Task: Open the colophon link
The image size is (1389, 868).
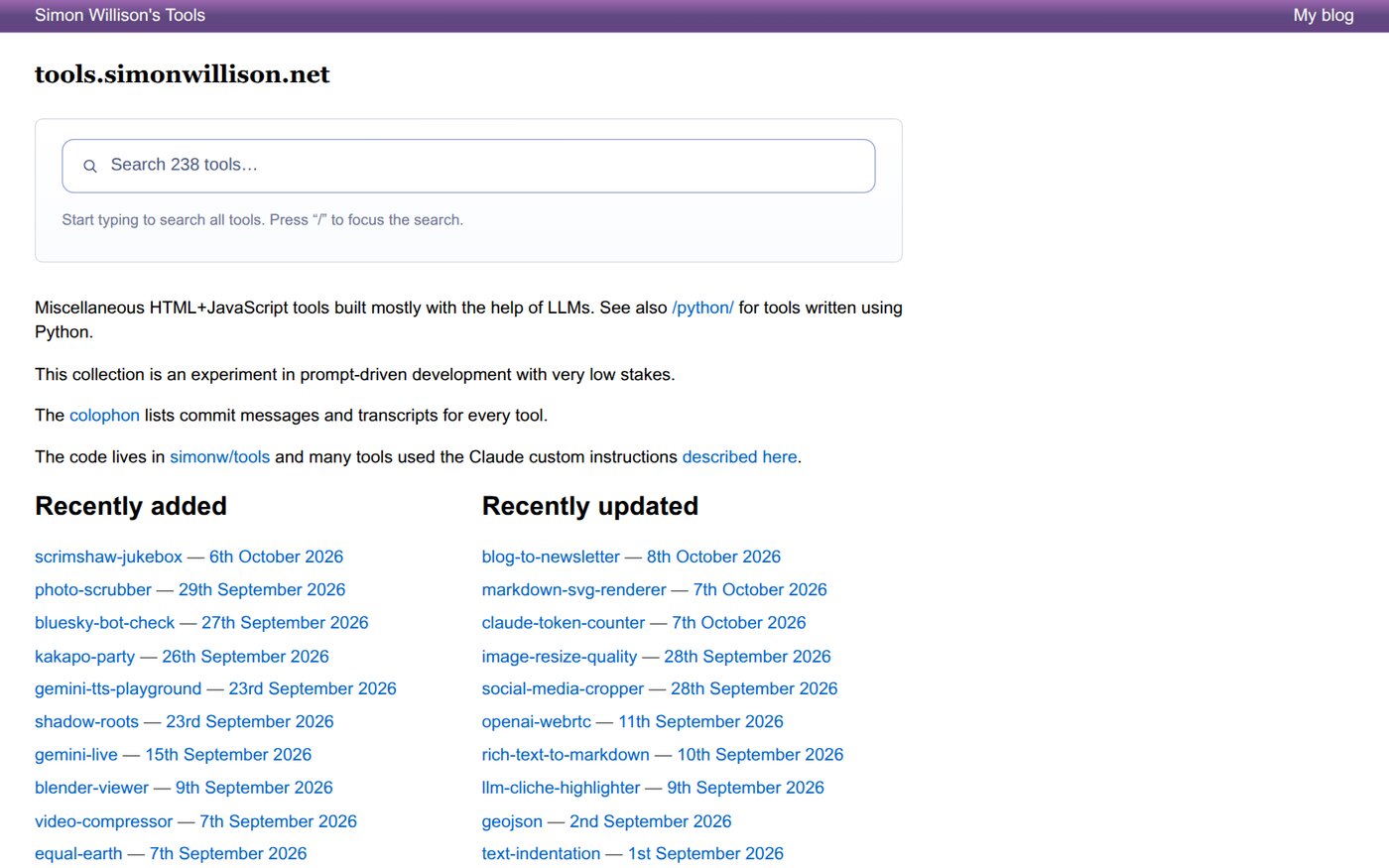Action: (x=104, y=416)
